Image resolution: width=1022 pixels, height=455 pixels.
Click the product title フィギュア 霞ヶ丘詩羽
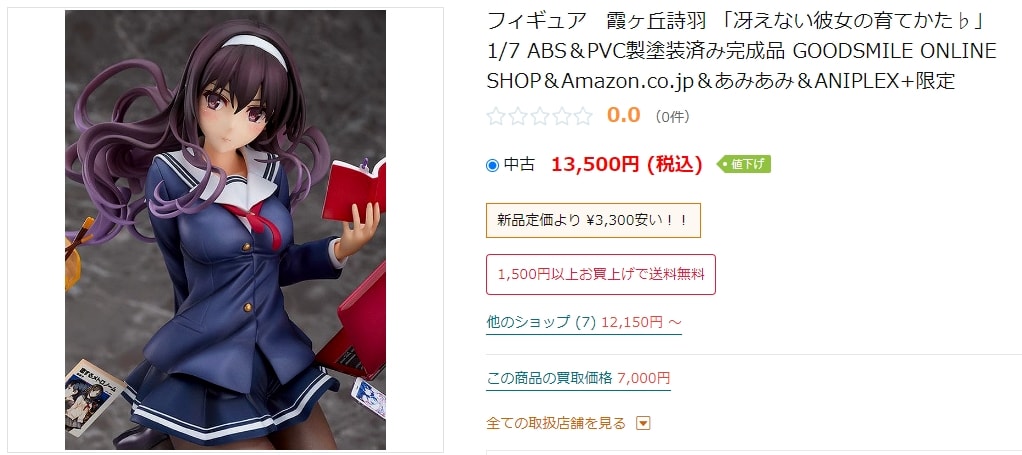[742, 51]
